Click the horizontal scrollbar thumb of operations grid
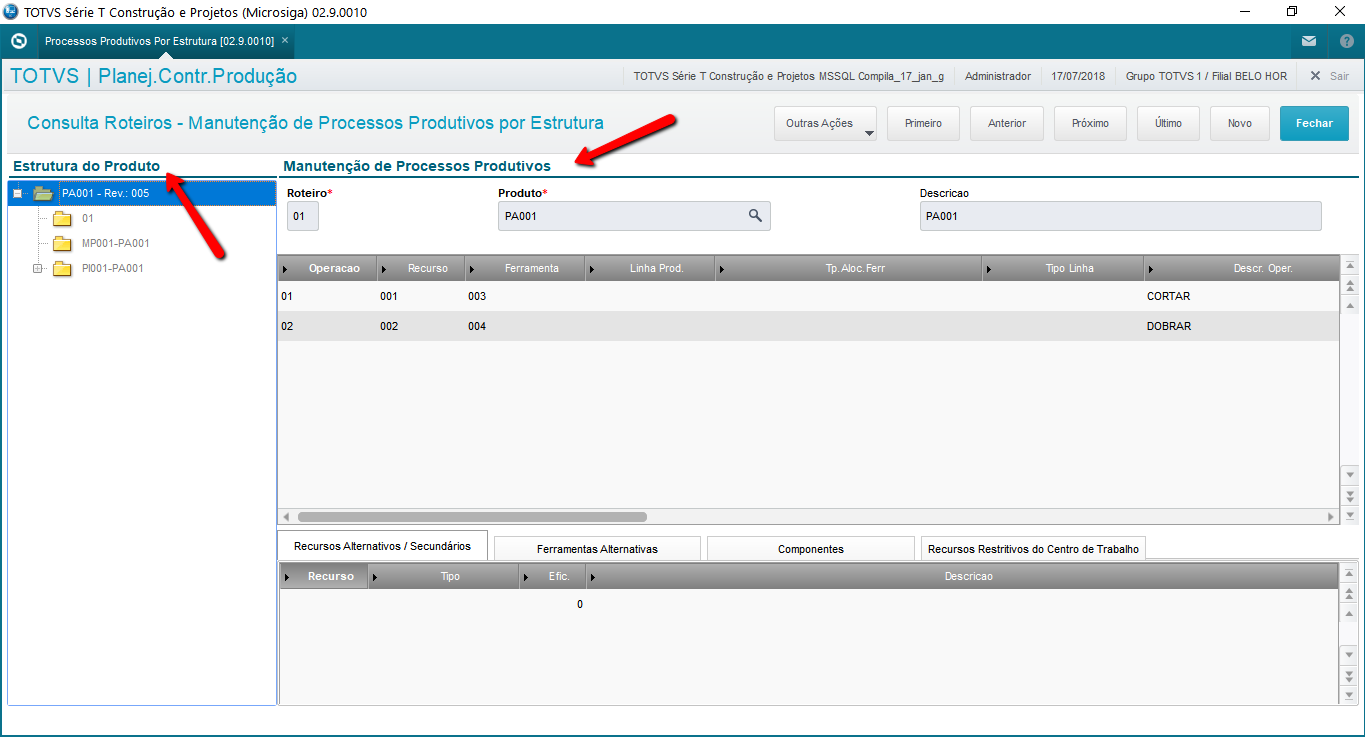 (x=472, y=517)
